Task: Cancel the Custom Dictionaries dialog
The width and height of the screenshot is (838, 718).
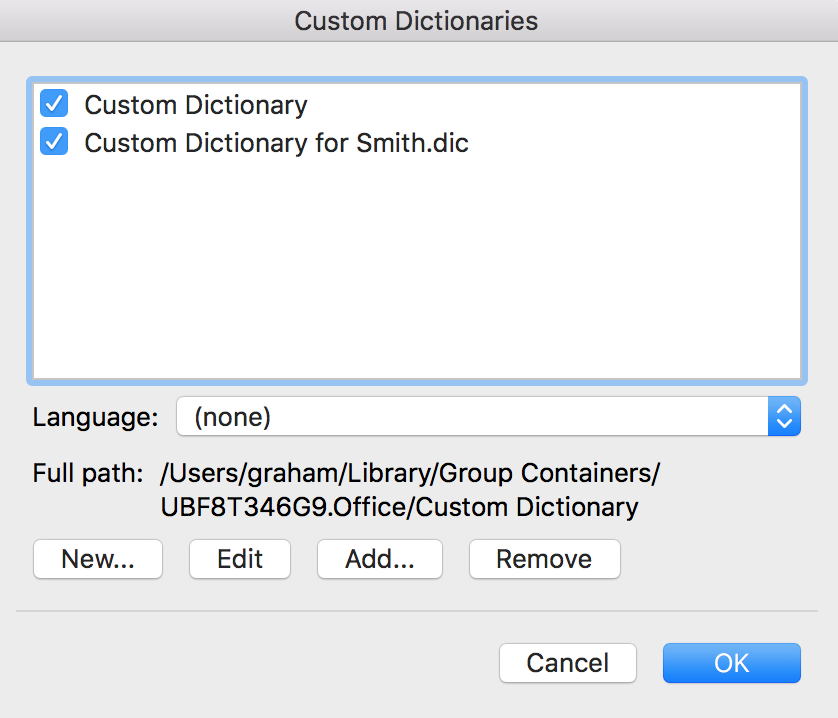Action: coord(568,663)
